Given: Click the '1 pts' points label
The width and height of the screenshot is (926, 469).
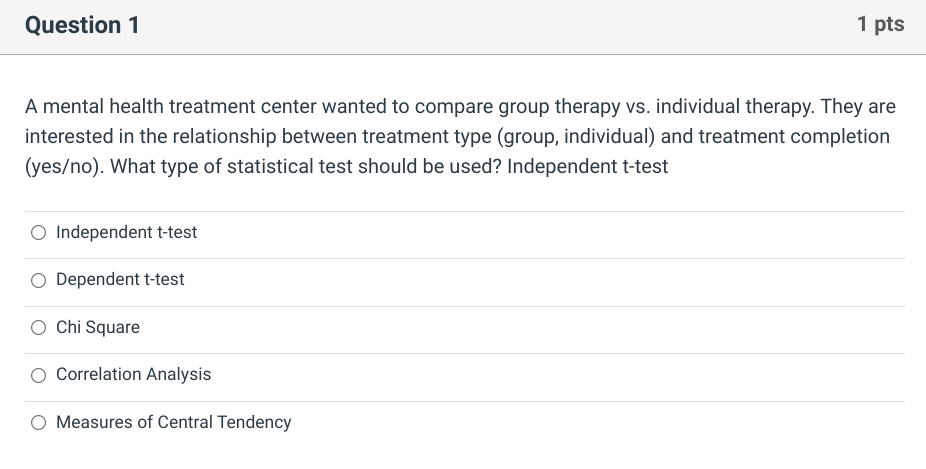Looking at the screenshot, I should click(881, 24).
